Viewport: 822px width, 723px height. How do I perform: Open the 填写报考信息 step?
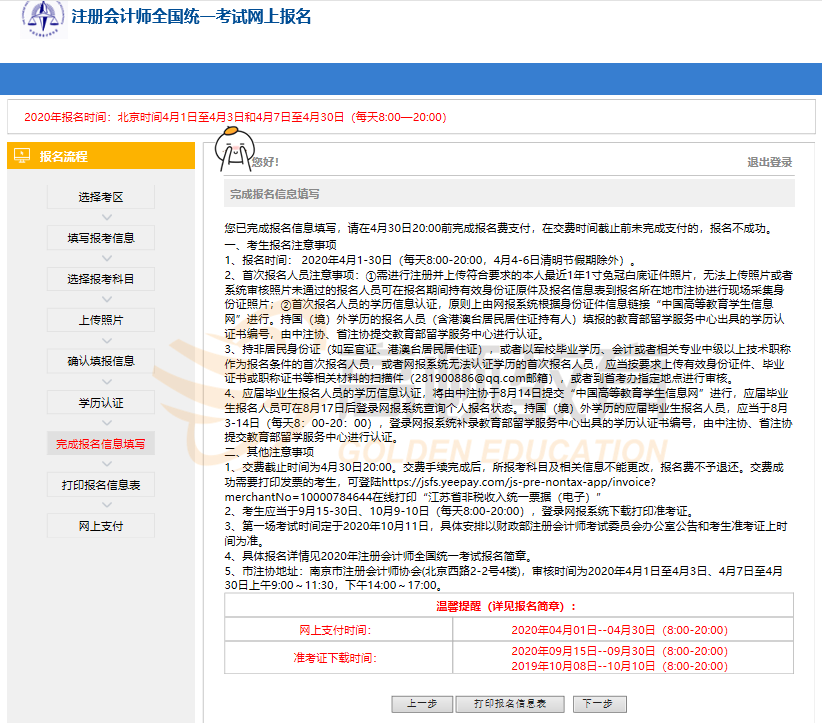tap(100, 238)
